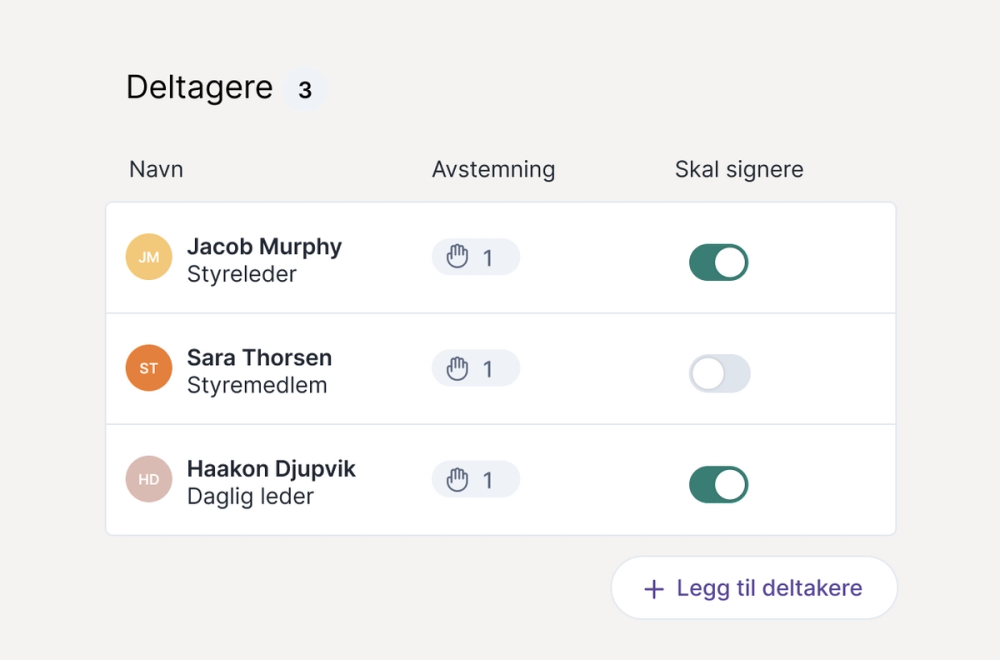Click the Avstemning column header
The width and height of the screenshot is (1000, 660).
tap(493, 169)
